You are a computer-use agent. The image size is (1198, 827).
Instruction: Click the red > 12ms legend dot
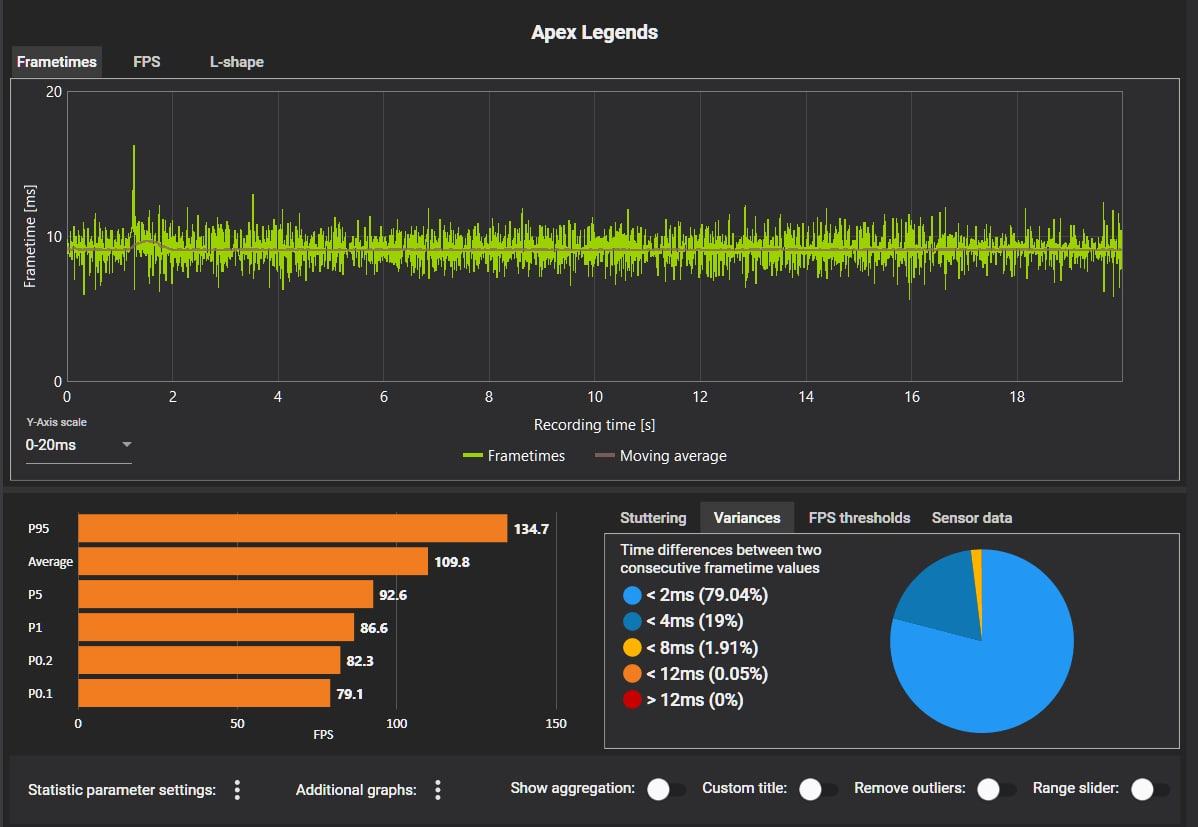point(632,700)
